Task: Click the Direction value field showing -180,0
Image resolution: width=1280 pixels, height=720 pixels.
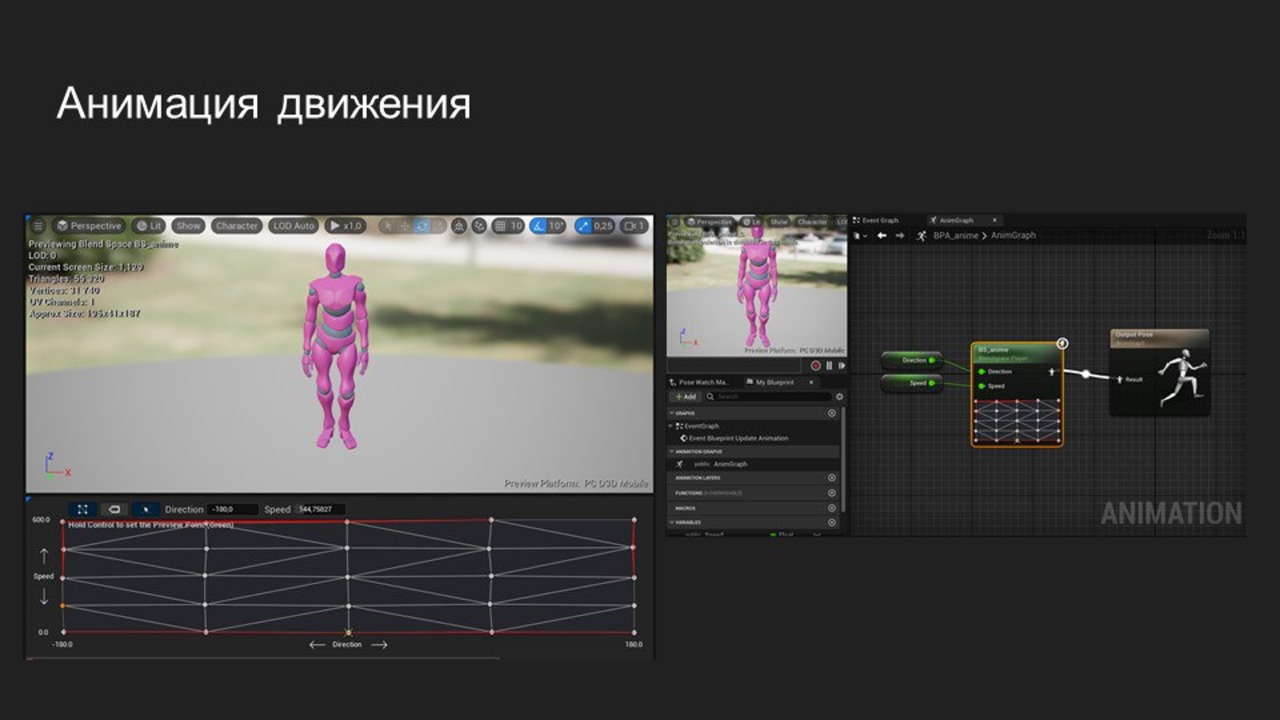Action: point(233,509)
